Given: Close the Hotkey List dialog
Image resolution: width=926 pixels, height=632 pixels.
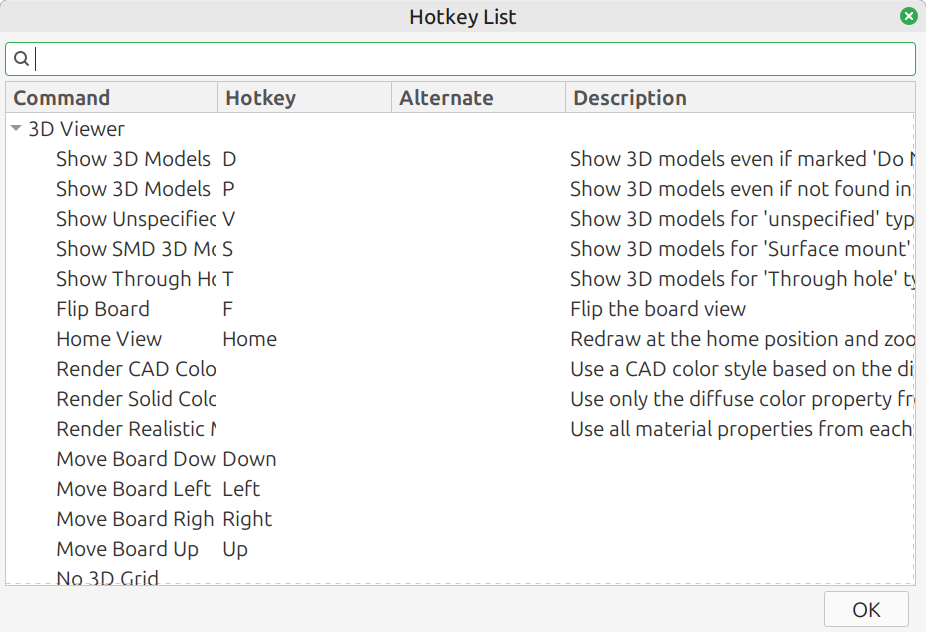Looking at the screenshot, I should [x=908, y=16].
